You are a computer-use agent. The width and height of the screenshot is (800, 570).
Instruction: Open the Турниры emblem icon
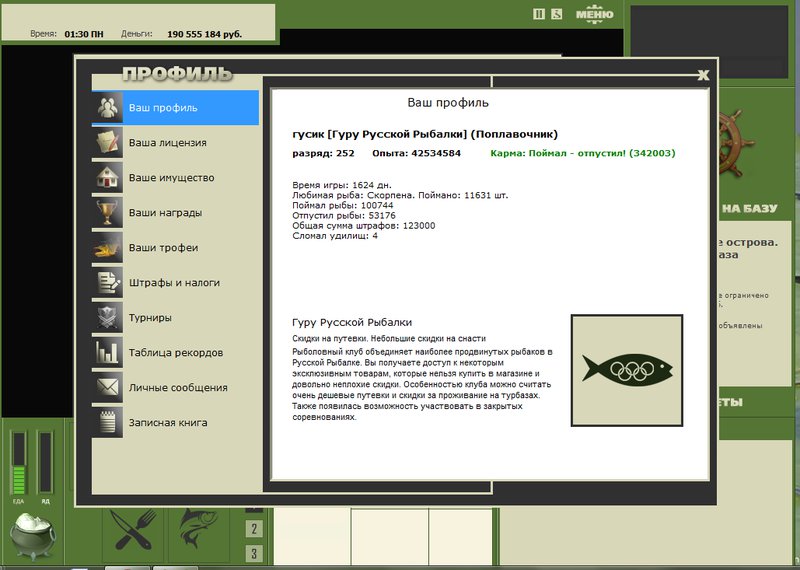(108, 318)
